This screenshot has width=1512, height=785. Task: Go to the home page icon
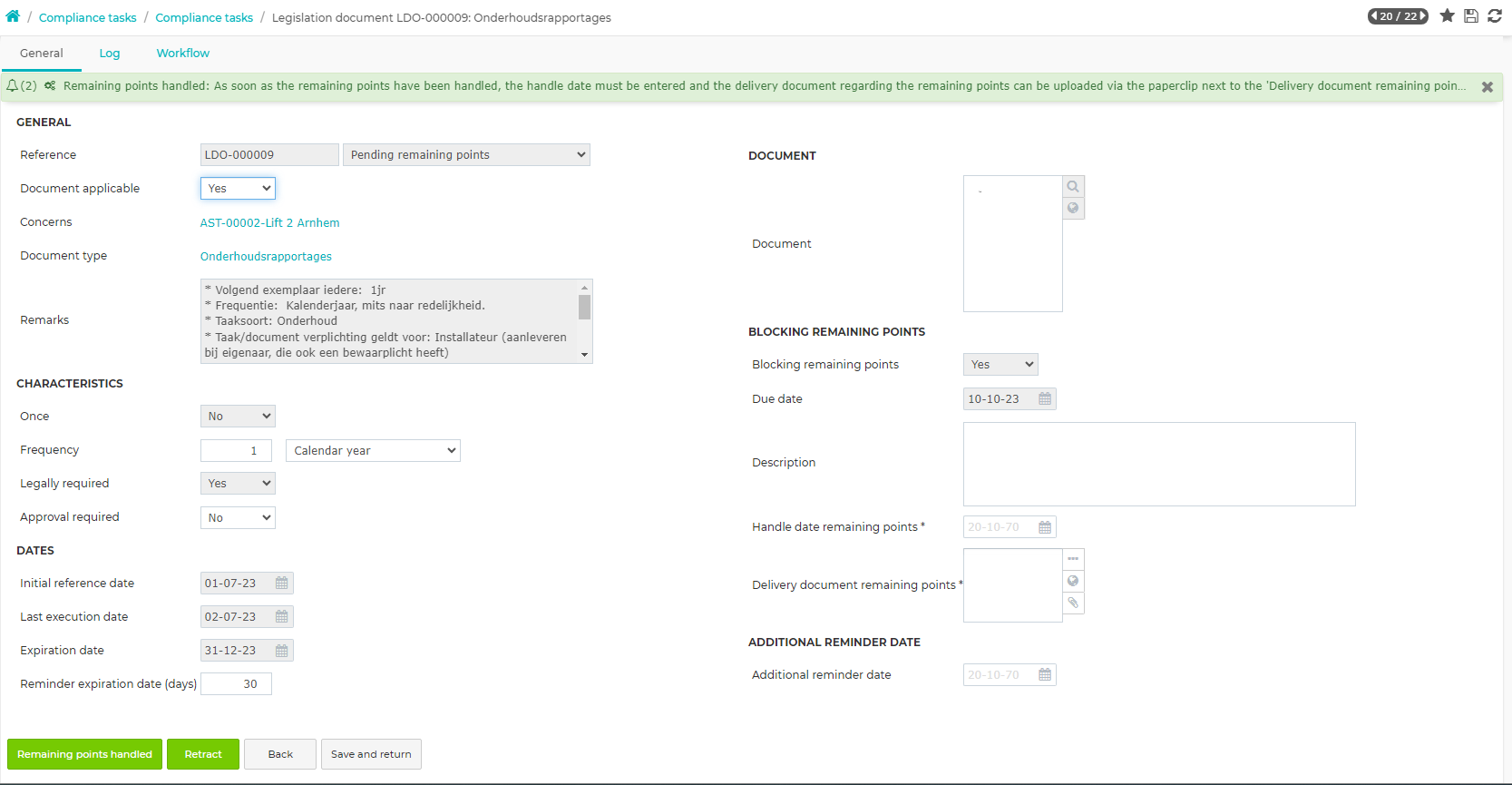(x=13, y=16)
